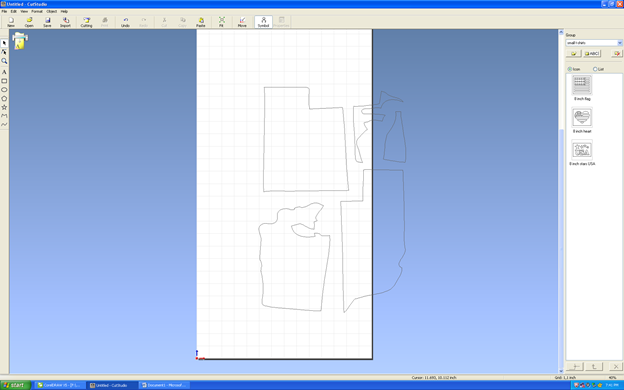Select the 8 inch heart symbol thumbnail
The height and width of the screenshot is (390, 624).
pyautogui.click(x=582, y=117)
